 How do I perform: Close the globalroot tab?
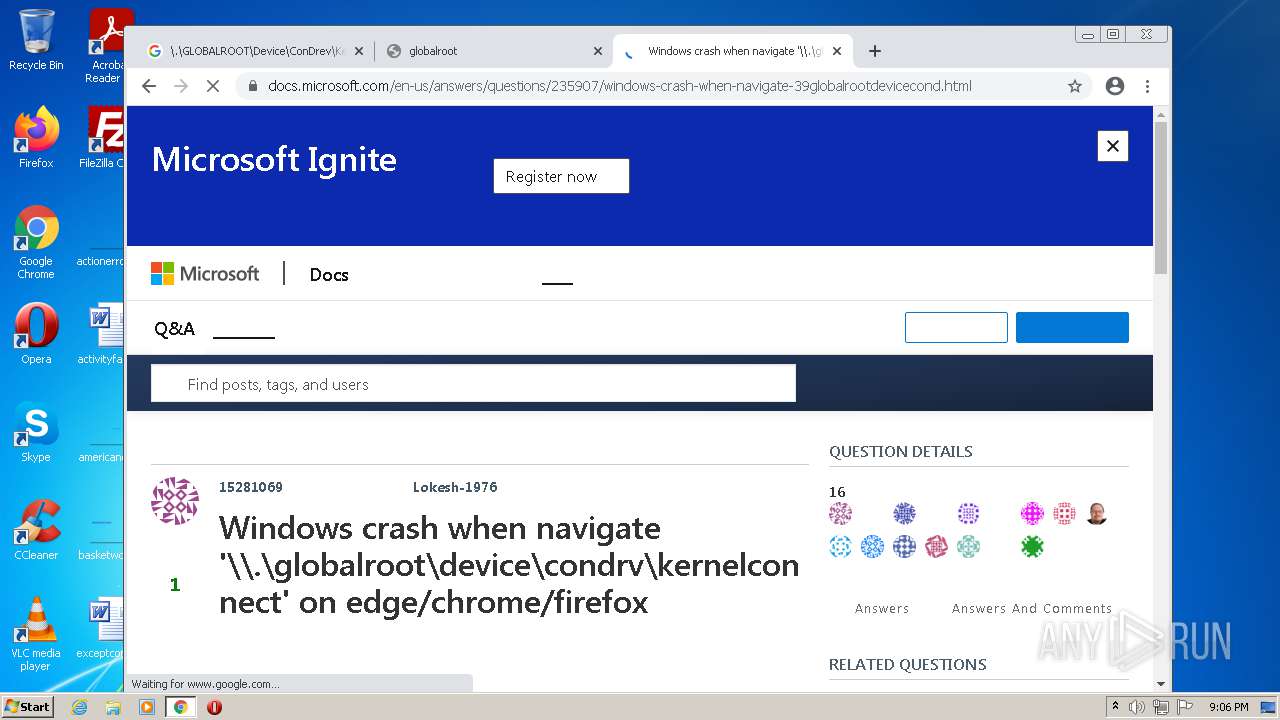coord(598,51)
